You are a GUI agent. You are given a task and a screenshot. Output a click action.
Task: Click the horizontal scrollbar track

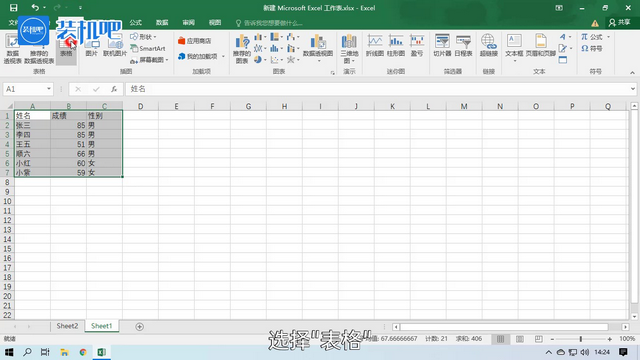(504, 327)
